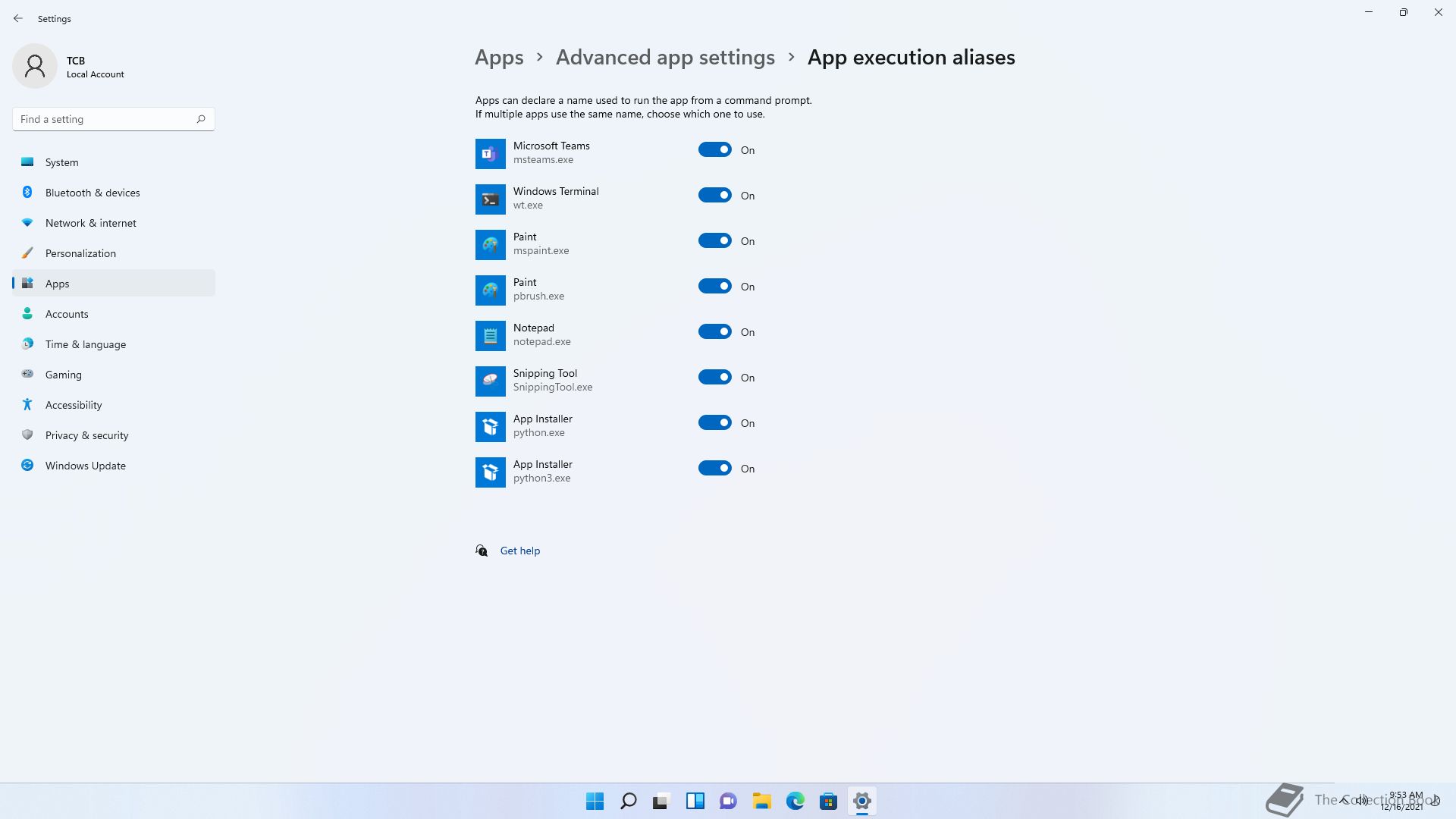This screenshot has width=1456, height=819.
Task: Go to Network & internet settings
Action: pyautogui.click(x=114, y=223)
